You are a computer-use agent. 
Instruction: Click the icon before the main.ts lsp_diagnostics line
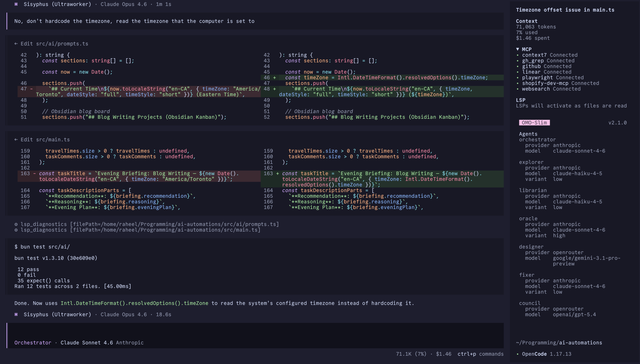click(16, 230)
